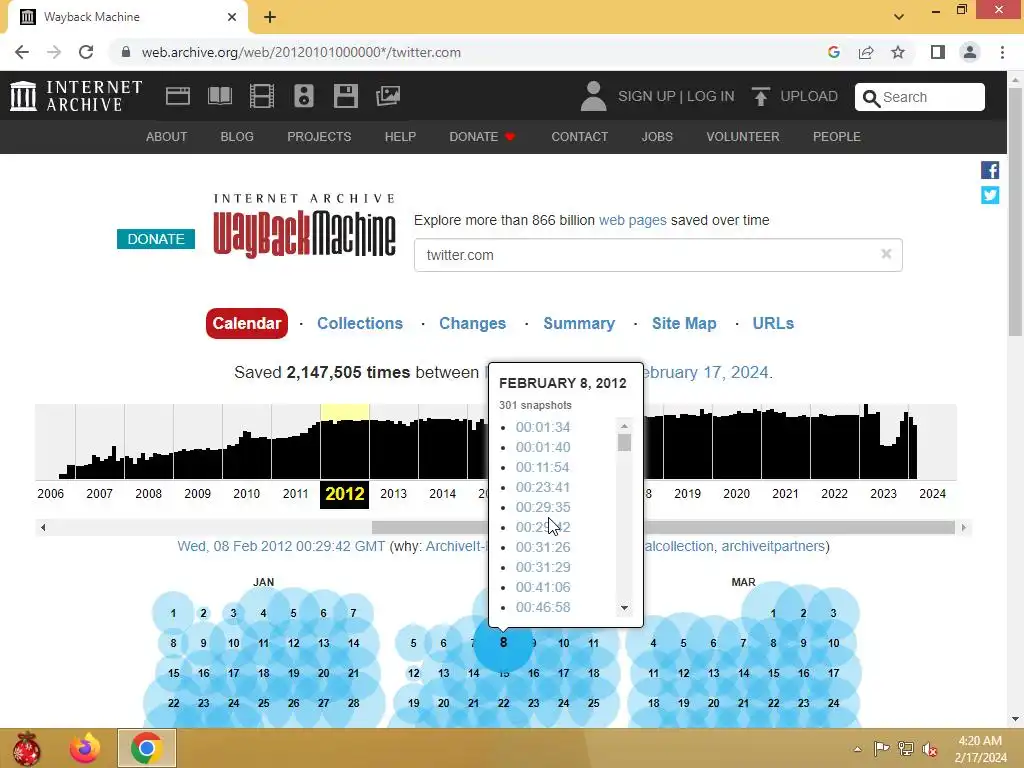Open the BLOG menu item
This screenshot has height=768, width=1024.
coord(237,136)
